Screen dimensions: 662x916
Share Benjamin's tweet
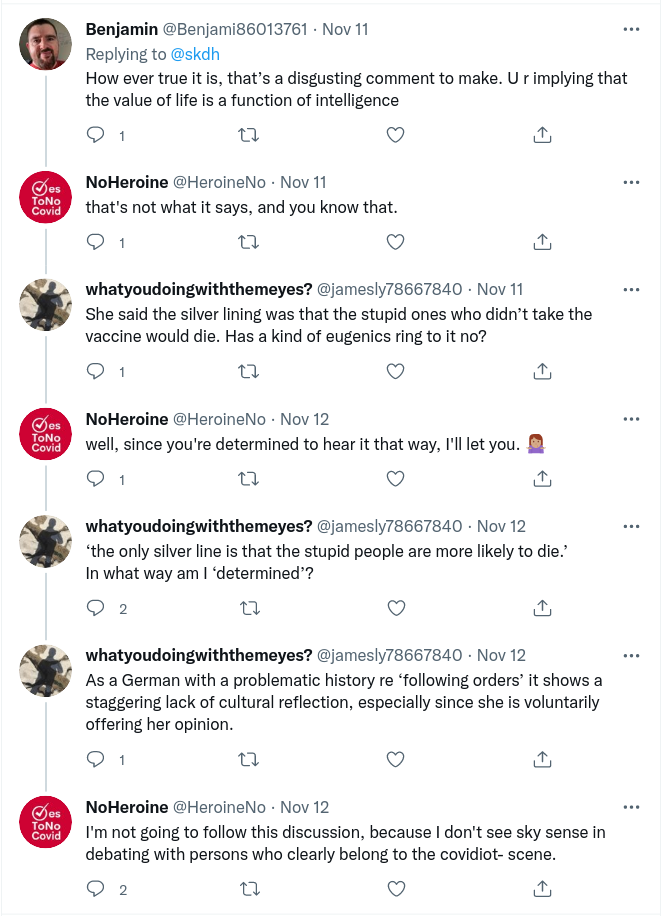coord(542,135)
